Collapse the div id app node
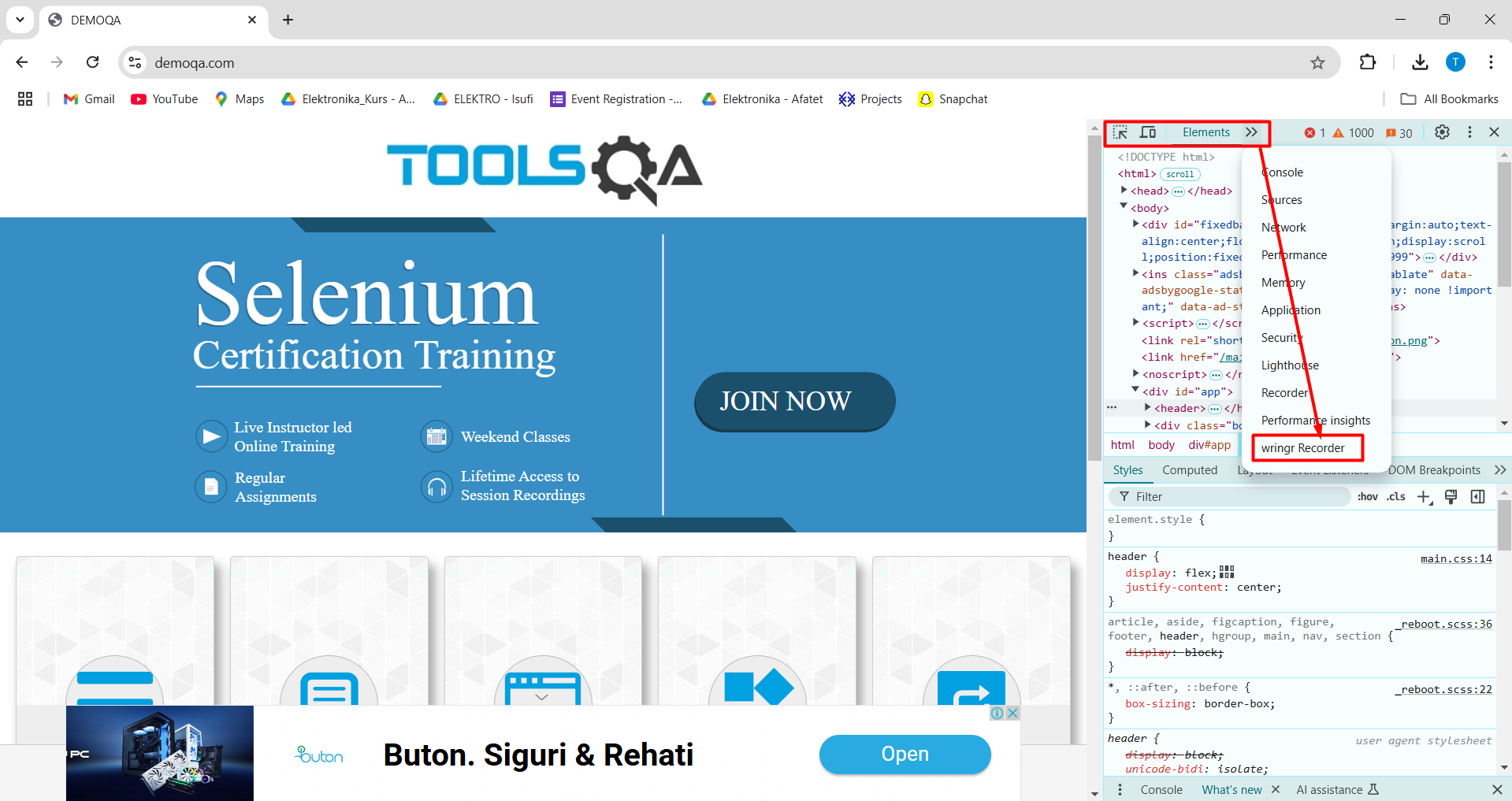Screen dimensions: 1512x801 tap(1135, 391)
